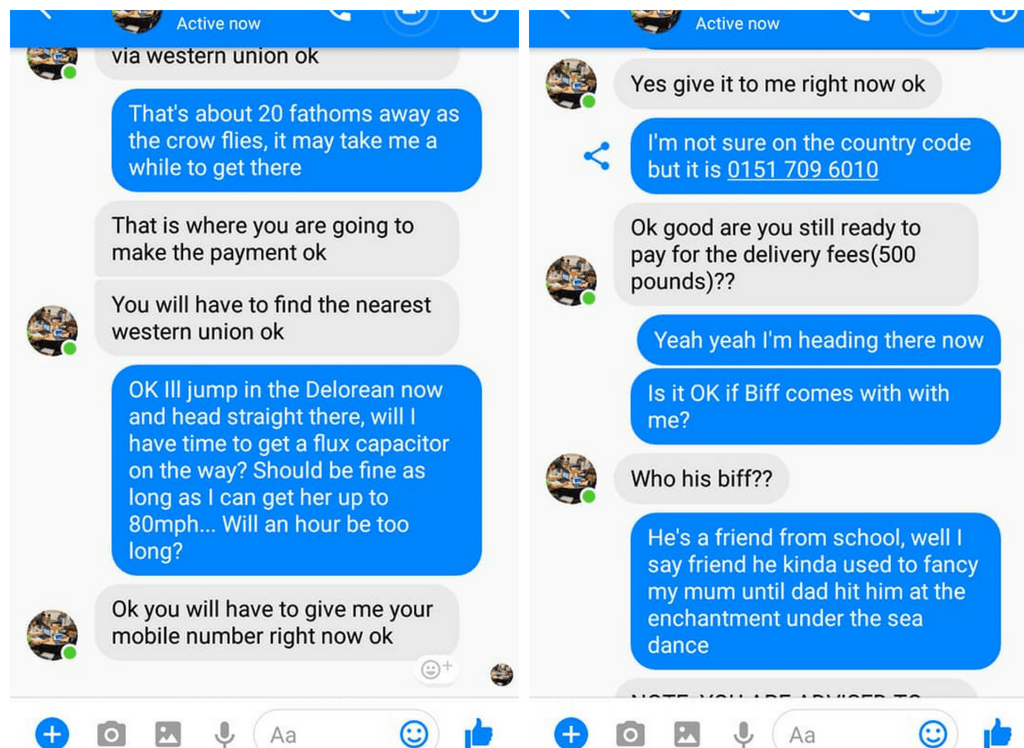Open photo gallery in left chat

(x=168, y=734)
